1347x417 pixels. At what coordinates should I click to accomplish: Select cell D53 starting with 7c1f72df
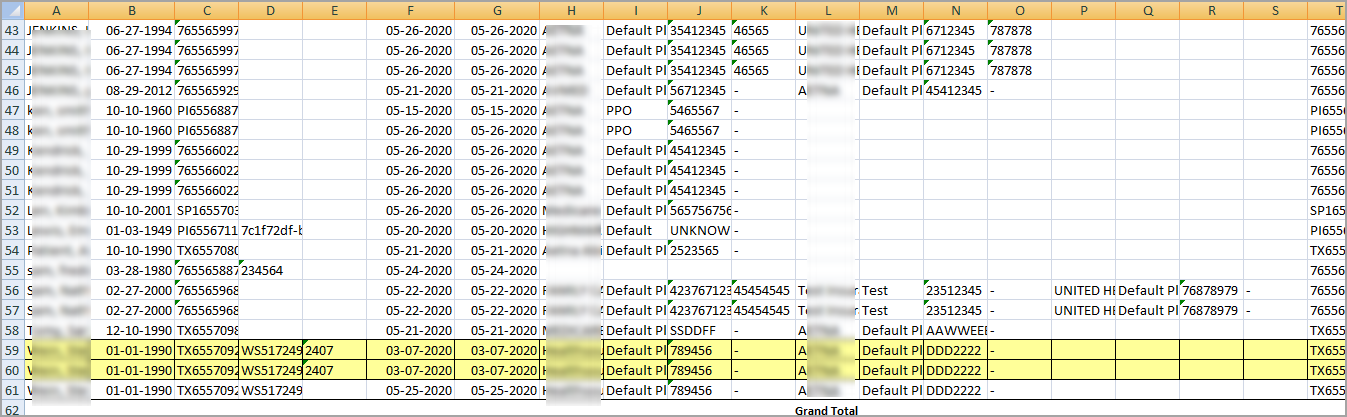[270, 230]
